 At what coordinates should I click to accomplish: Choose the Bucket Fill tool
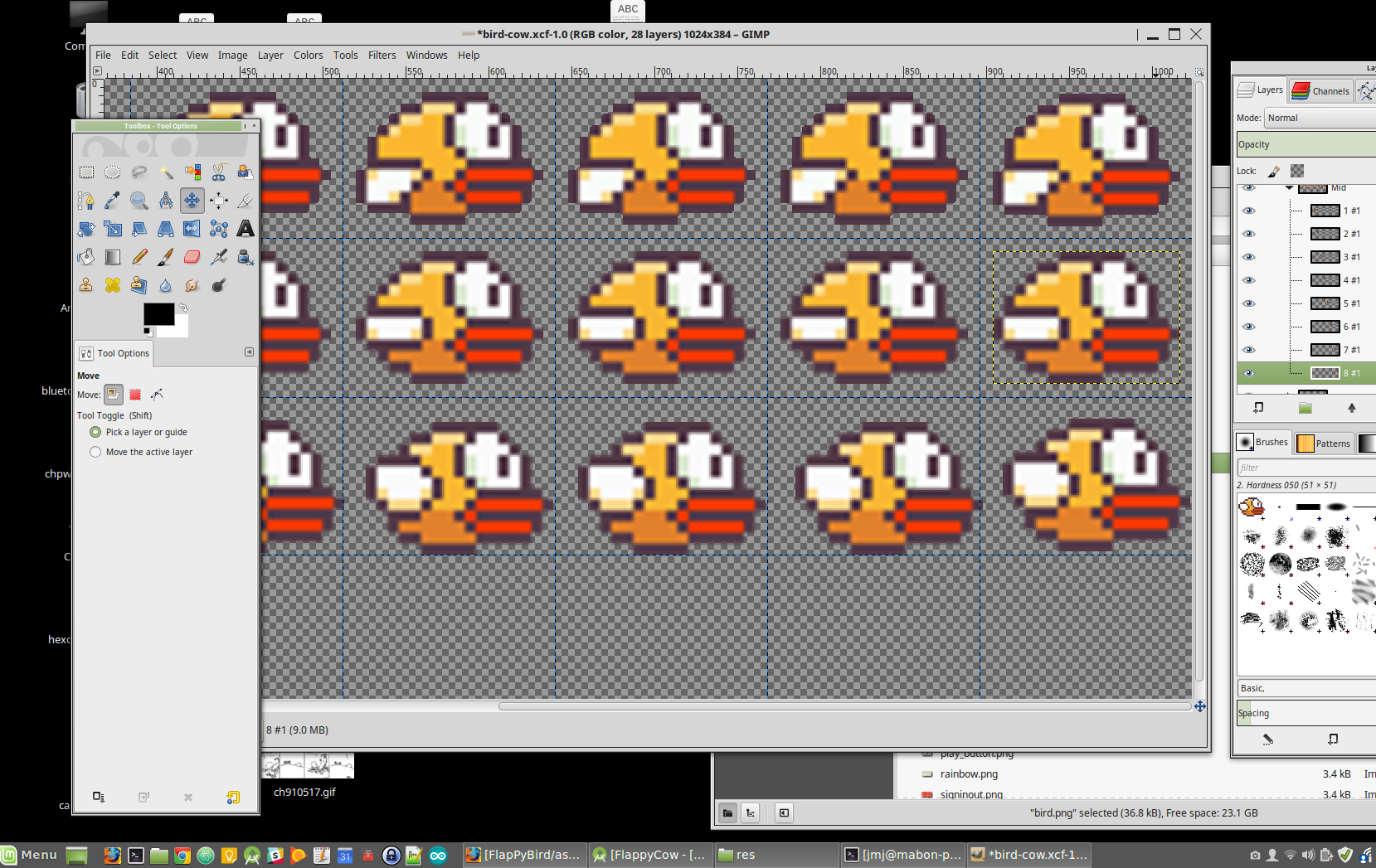tap(85, 257)
